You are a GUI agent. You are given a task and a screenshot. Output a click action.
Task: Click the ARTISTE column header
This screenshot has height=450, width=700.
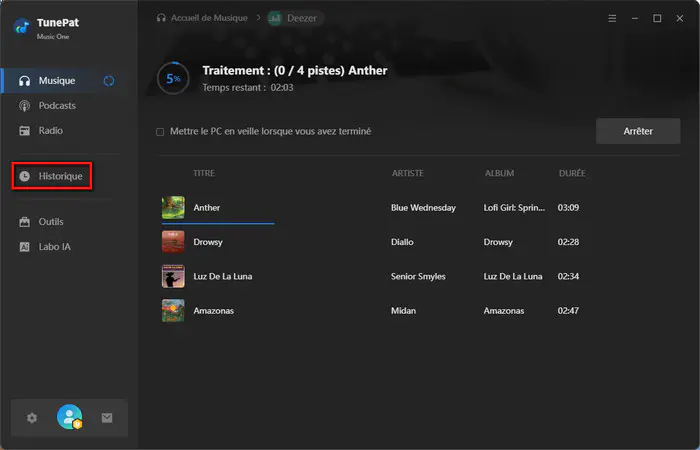click(x=408, y=173)
